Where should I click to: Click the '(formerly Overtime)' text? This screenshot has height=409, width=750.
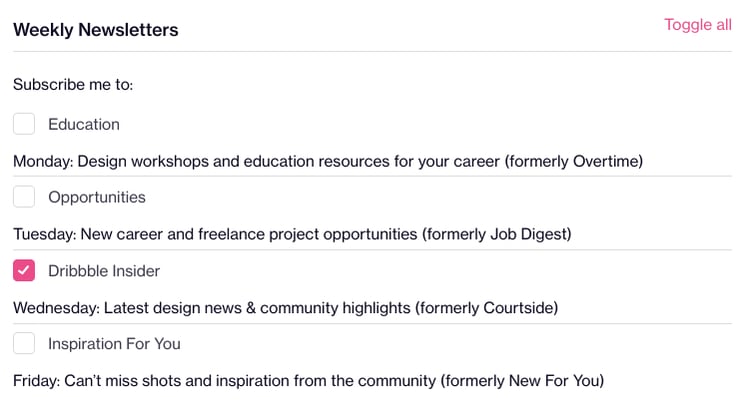point(575,161)
